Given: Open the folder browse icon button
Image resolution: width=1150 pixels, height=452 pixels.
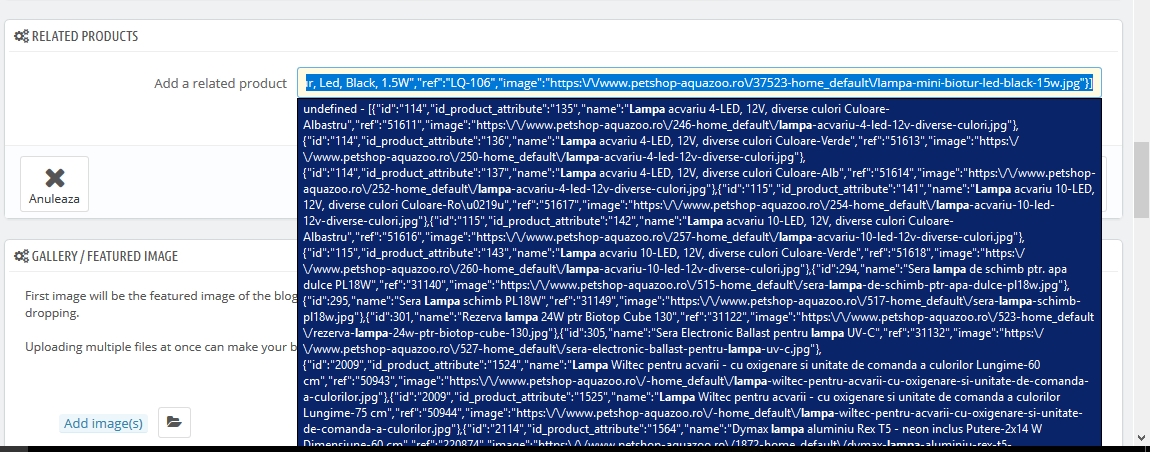Looking at the screenshot, I should [174, 423].
